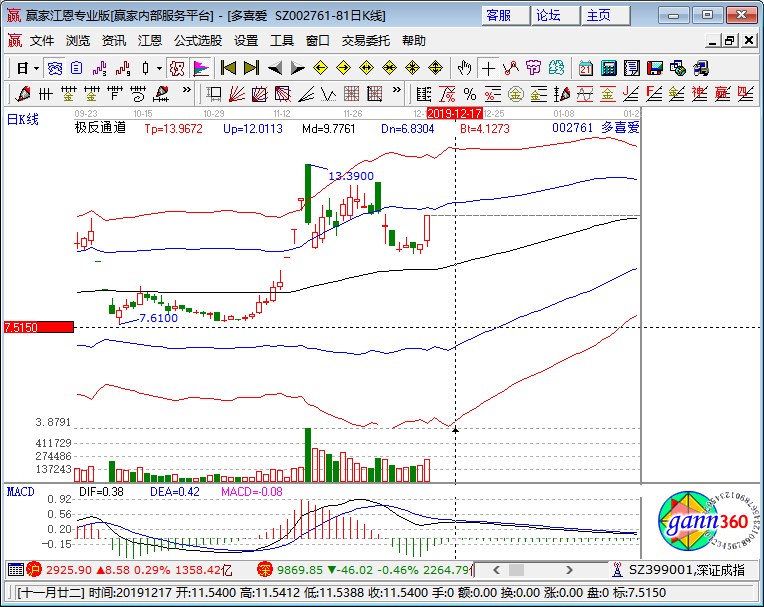This screenshot has height=607, width=764.
Task: Click the DIF=0.38 value
Action: 101,492
